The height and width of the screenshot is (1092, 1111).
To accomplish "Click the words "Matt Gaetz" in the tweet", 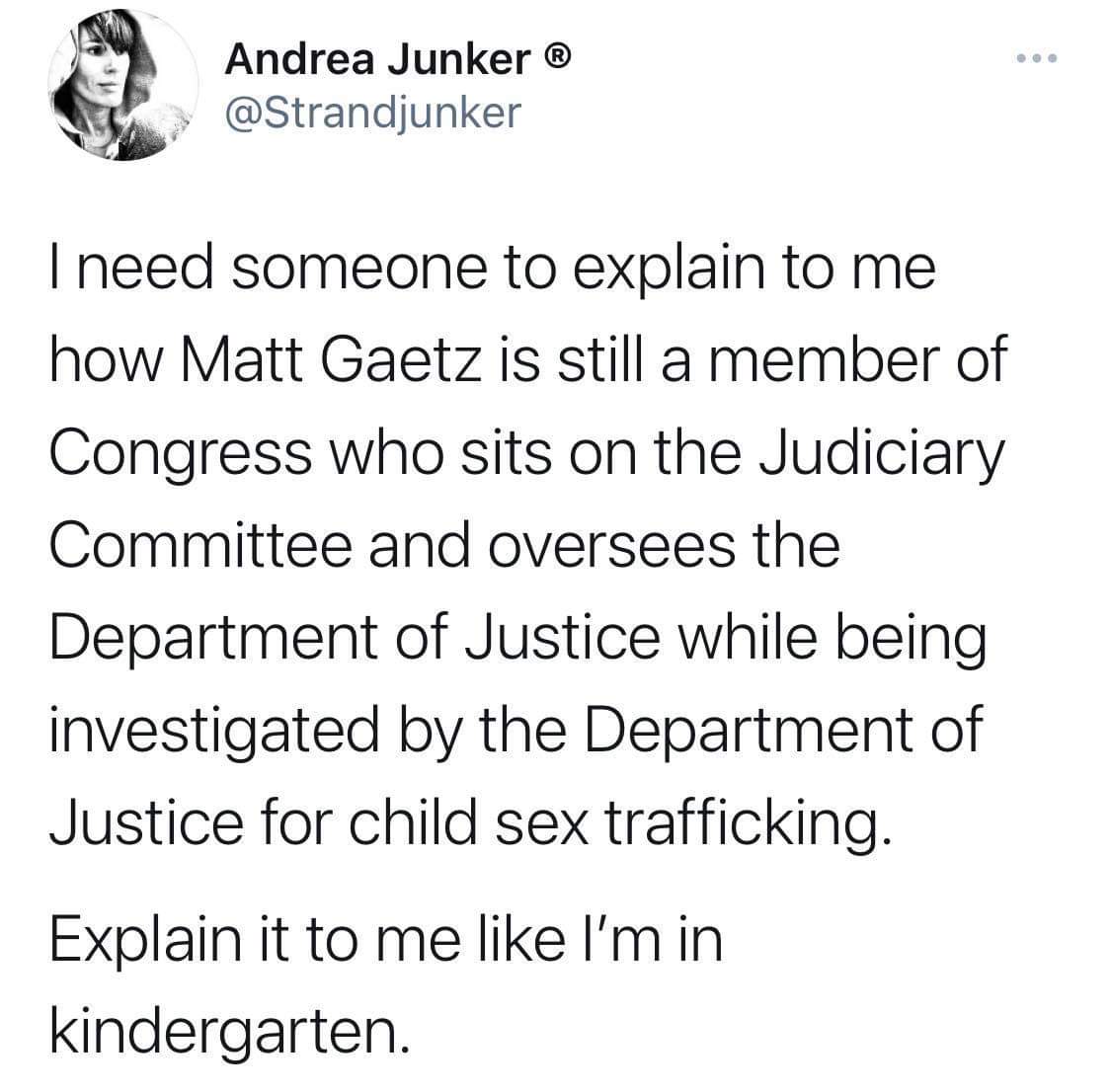I will click(x=332, y=359).
